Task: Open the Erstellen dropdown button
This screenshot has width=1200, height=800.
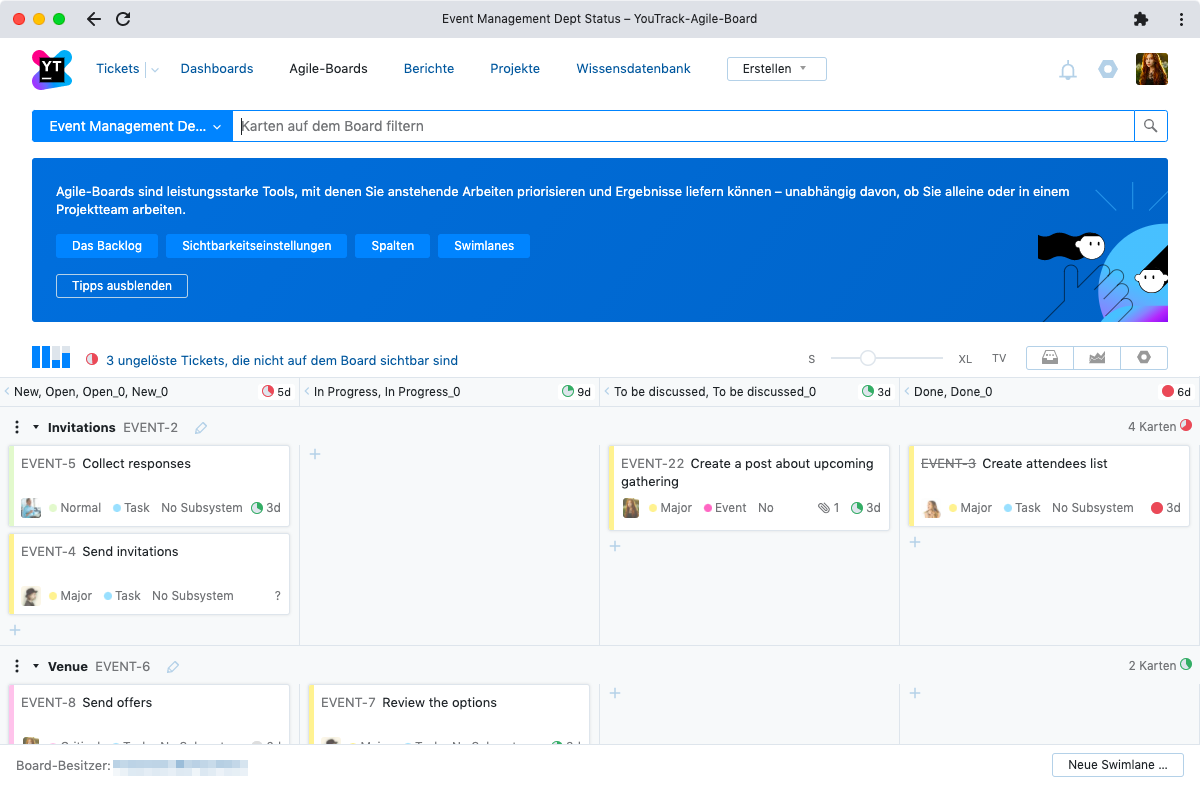Action: (776, 69)
